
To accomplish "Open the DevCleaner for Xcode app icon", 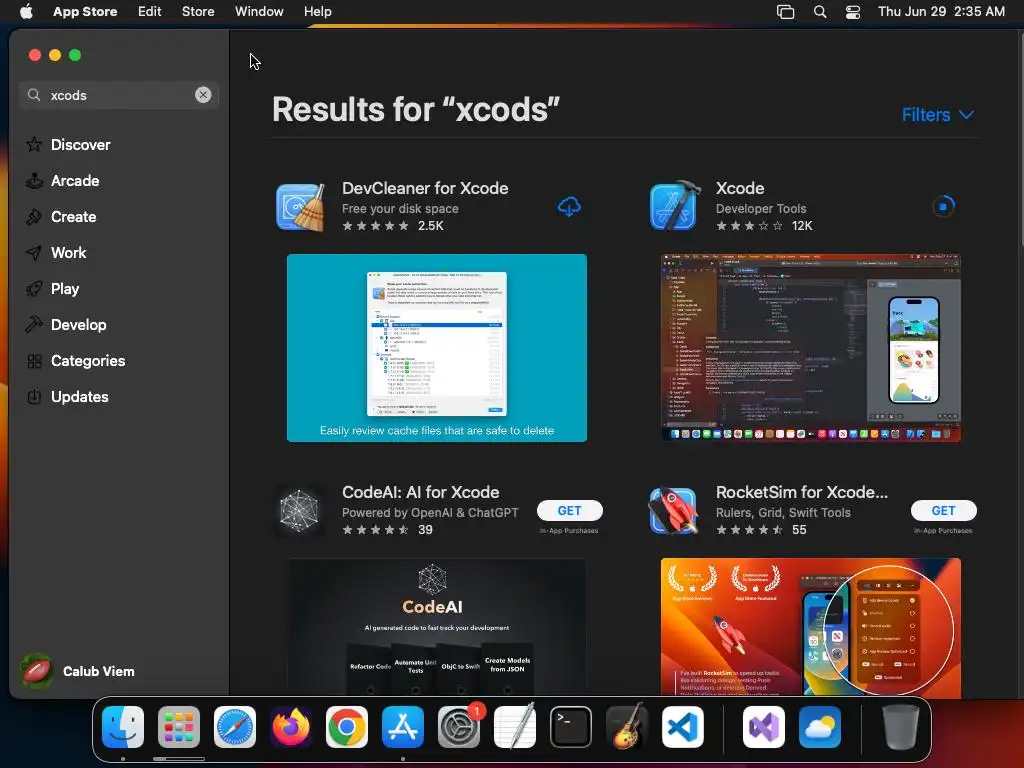I will point(300,207).
